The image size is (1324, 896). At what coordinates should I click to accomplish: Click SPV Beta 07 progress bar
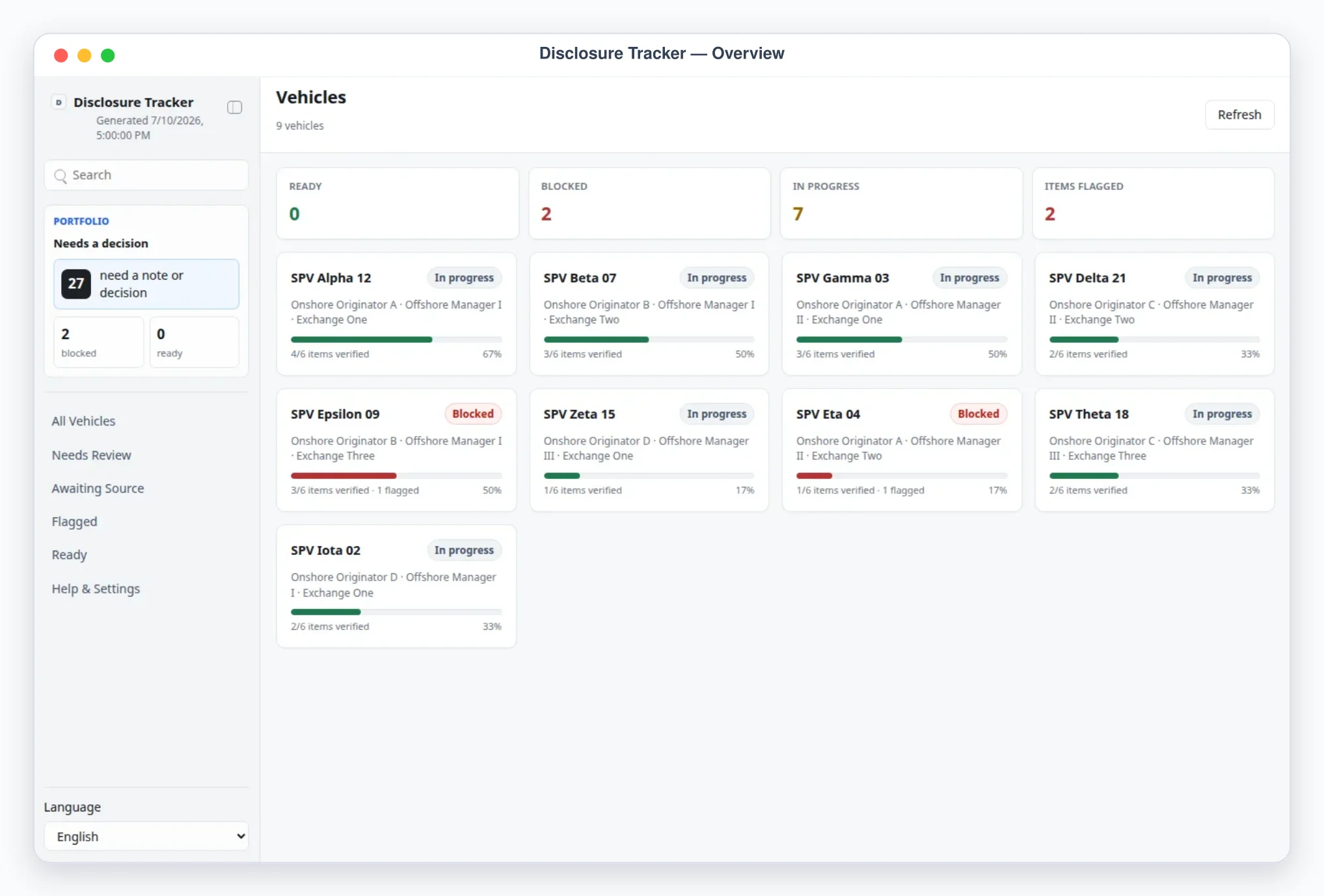click(649, 340)
